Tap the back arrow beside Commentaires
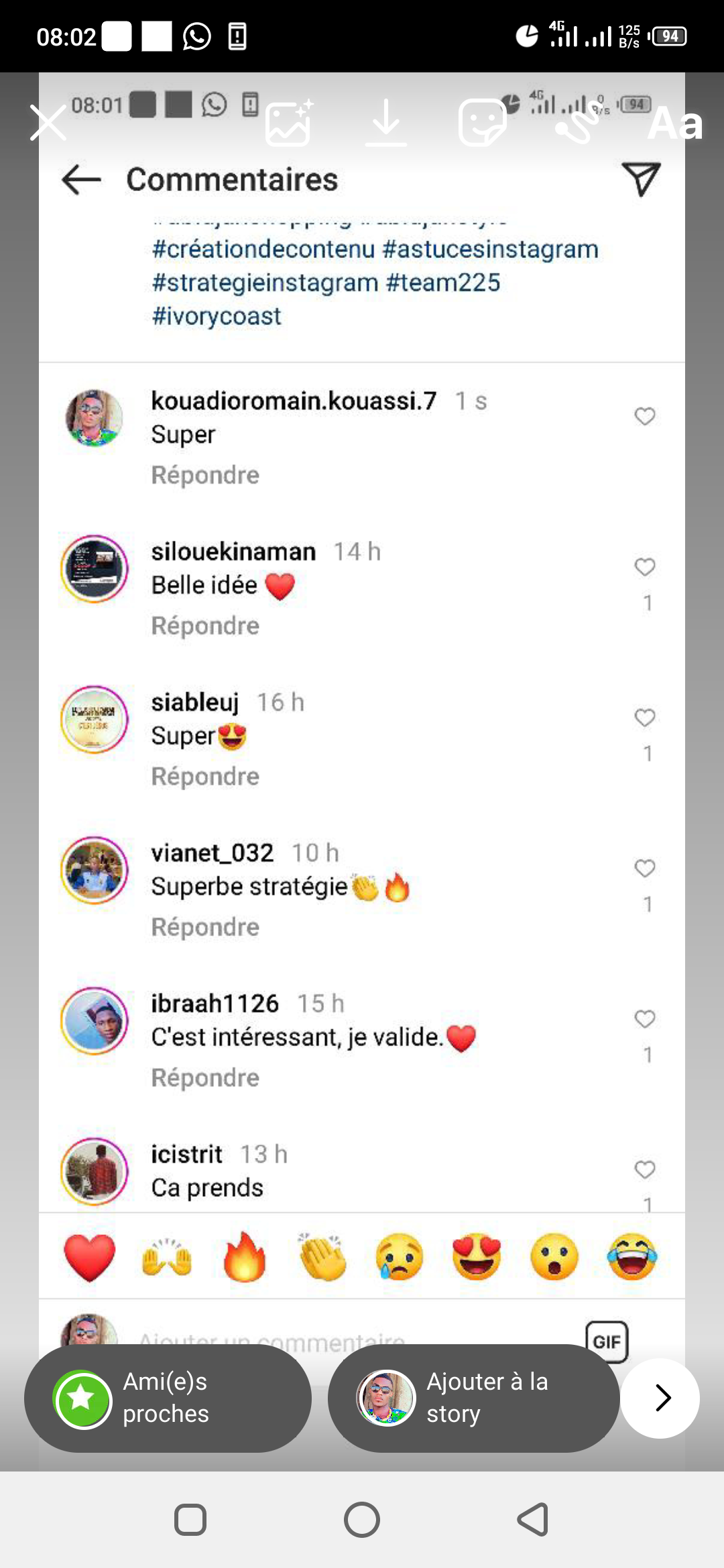724x1568 pixels. [x=81, y=180]
